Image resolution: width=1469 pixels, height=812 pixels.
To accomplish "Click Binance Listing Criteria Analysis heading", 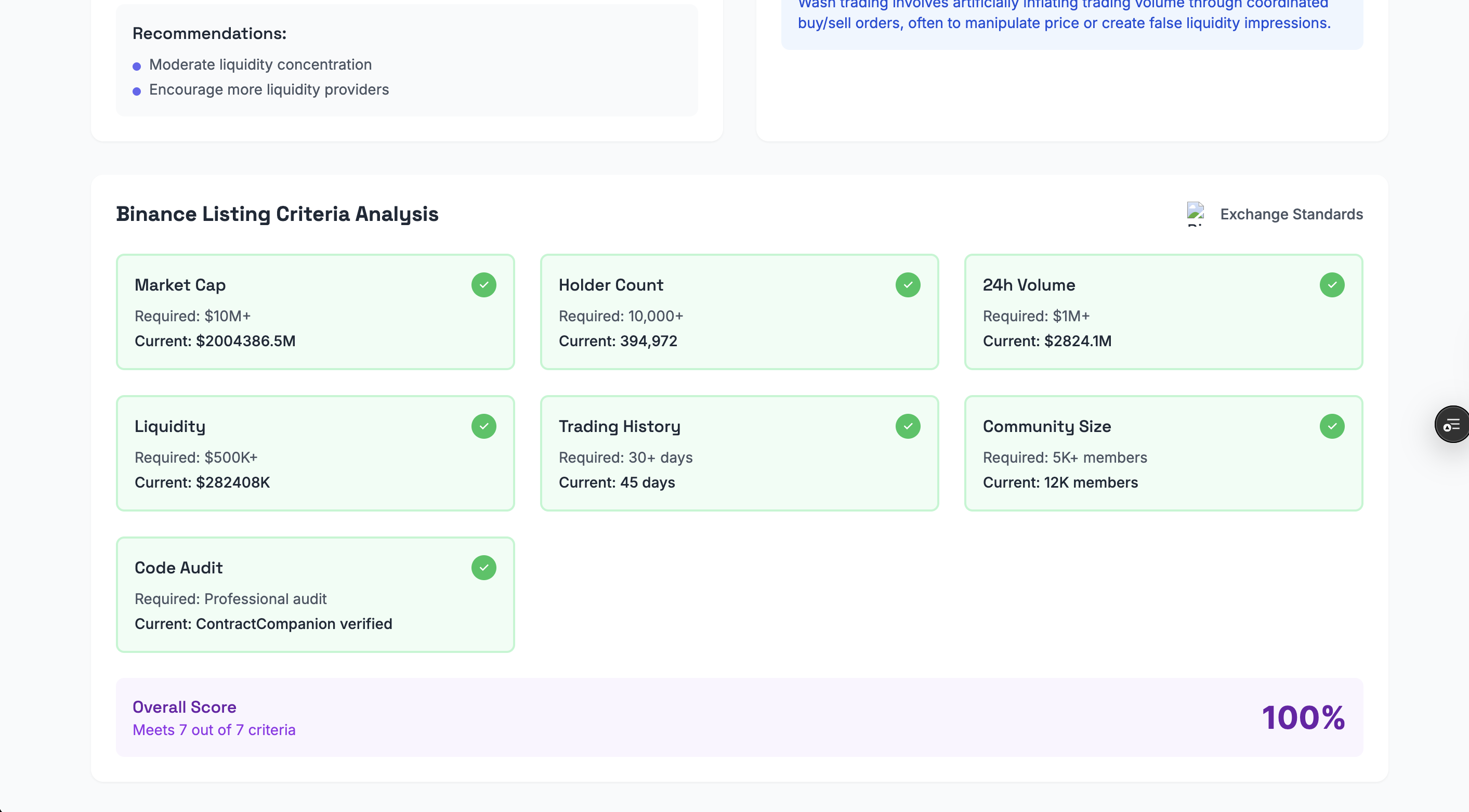I will pyautogui.click(x=277, y=214).
